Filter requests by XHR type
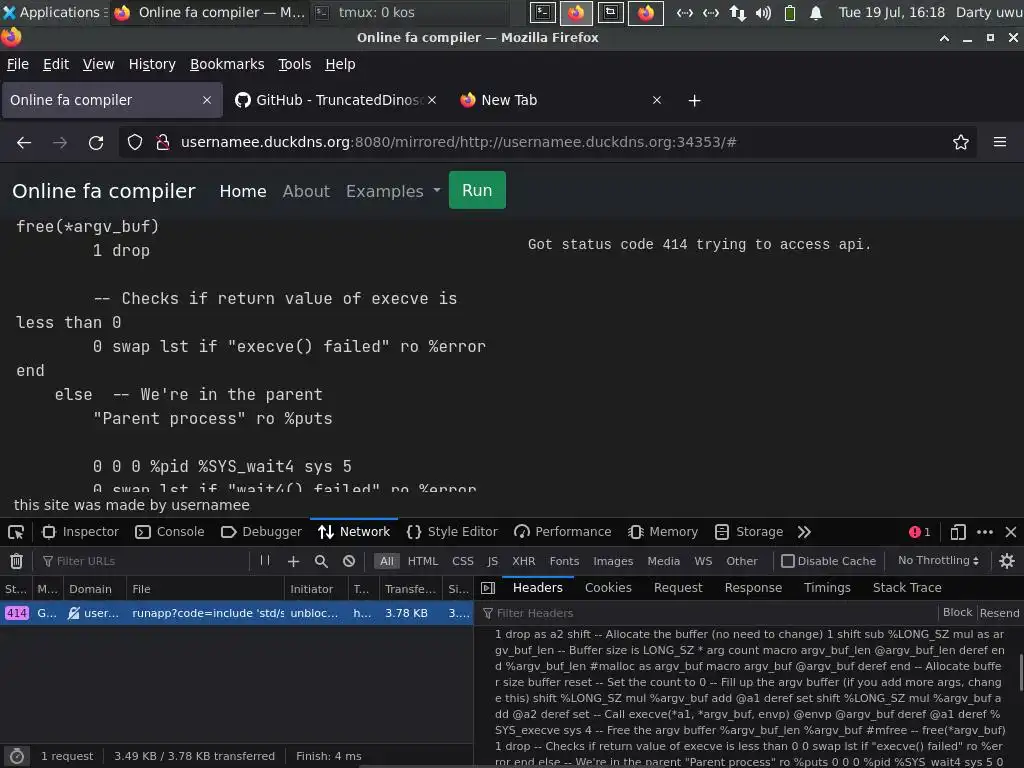The image size is (1024, 768). point(523,561)
